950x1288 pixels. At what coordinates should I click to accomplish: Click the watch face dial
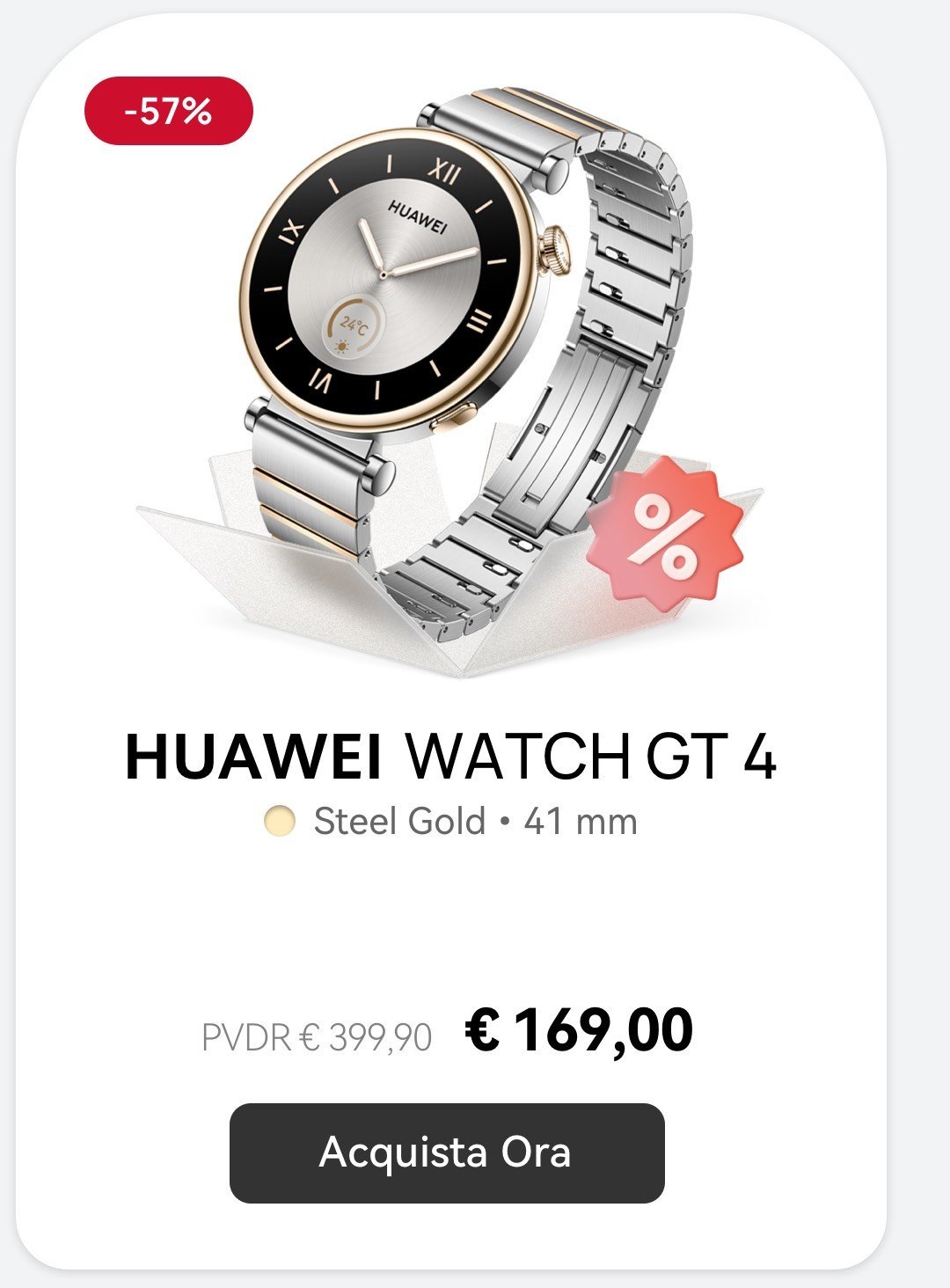385,275
